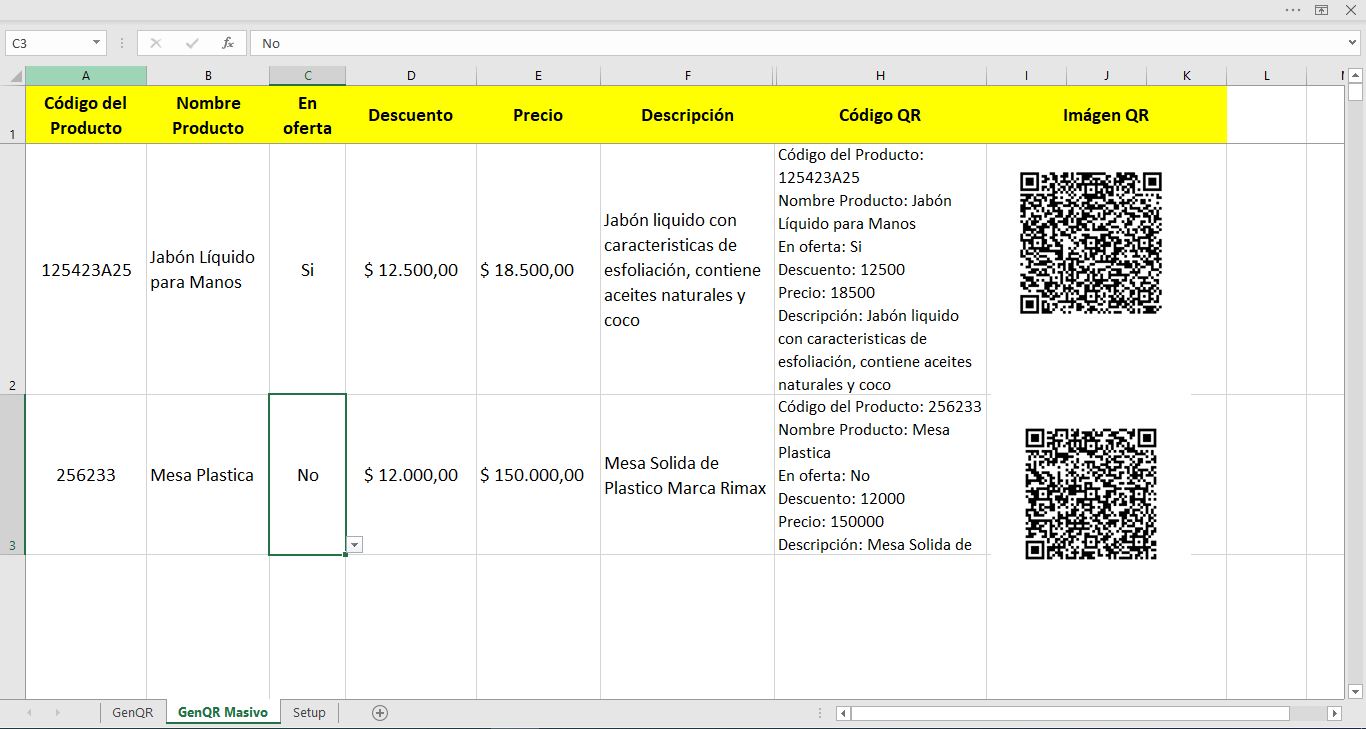Image resolution: width=1366 pixels, height=729 pixels.
Task: Click vertical scrollbar up arrow
Action: 1355,74
